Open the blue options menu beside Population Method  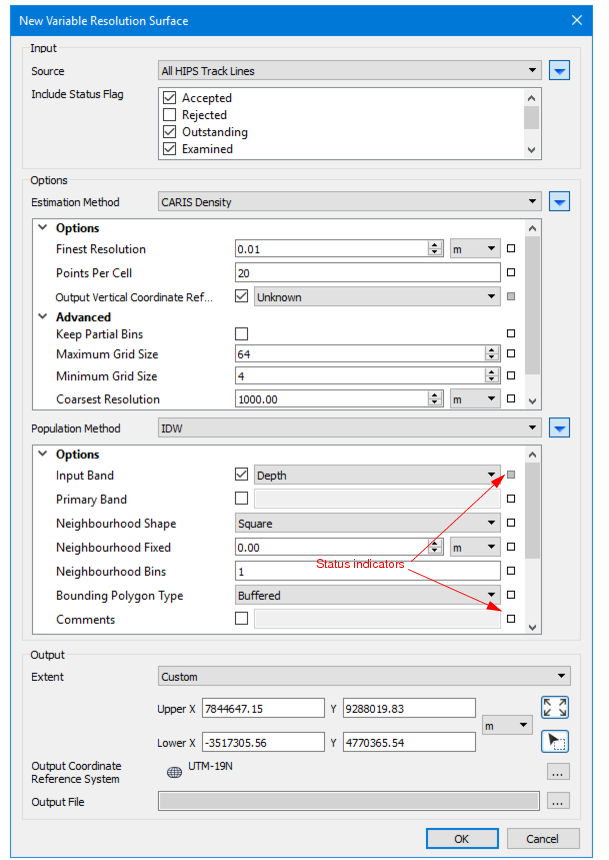pos(560,429)
